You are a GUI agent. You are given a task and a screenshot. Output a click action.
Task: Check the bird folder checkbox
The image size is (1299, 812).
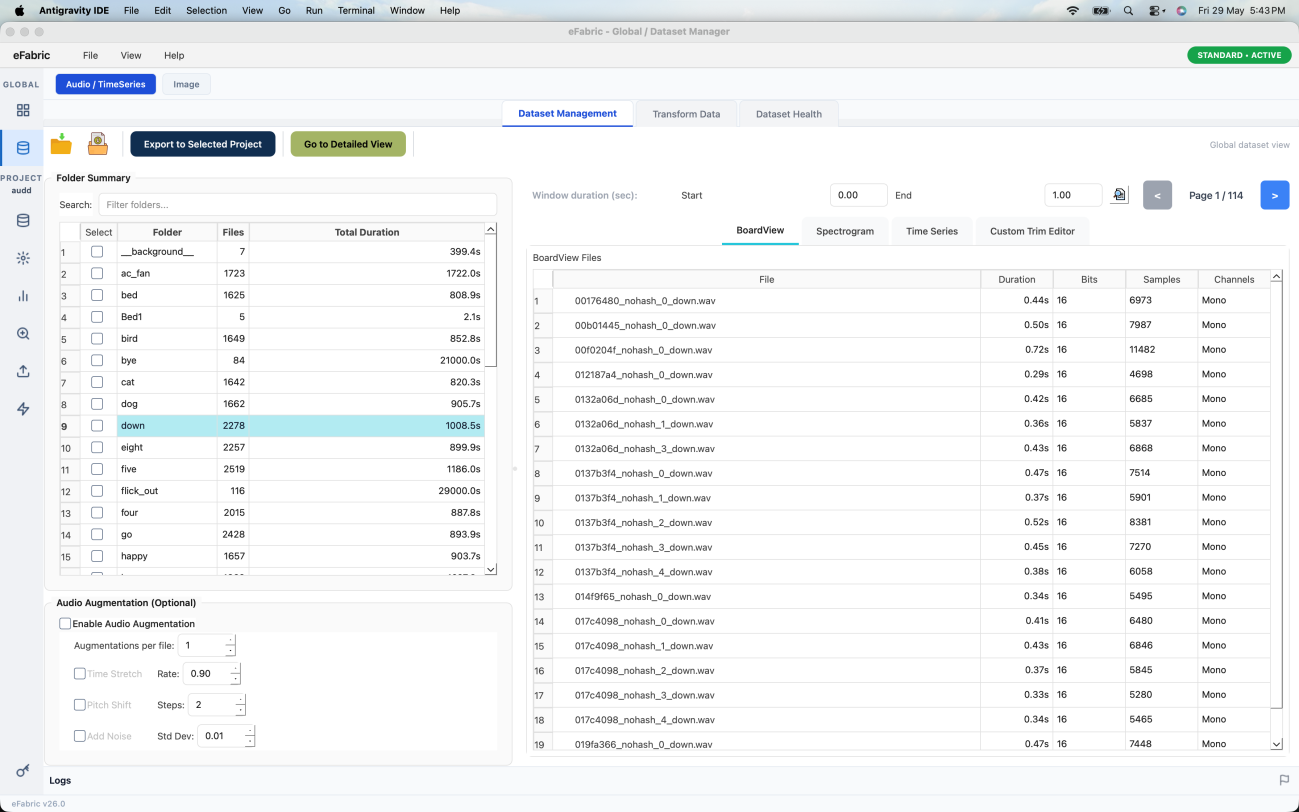[x=97, y=339]
